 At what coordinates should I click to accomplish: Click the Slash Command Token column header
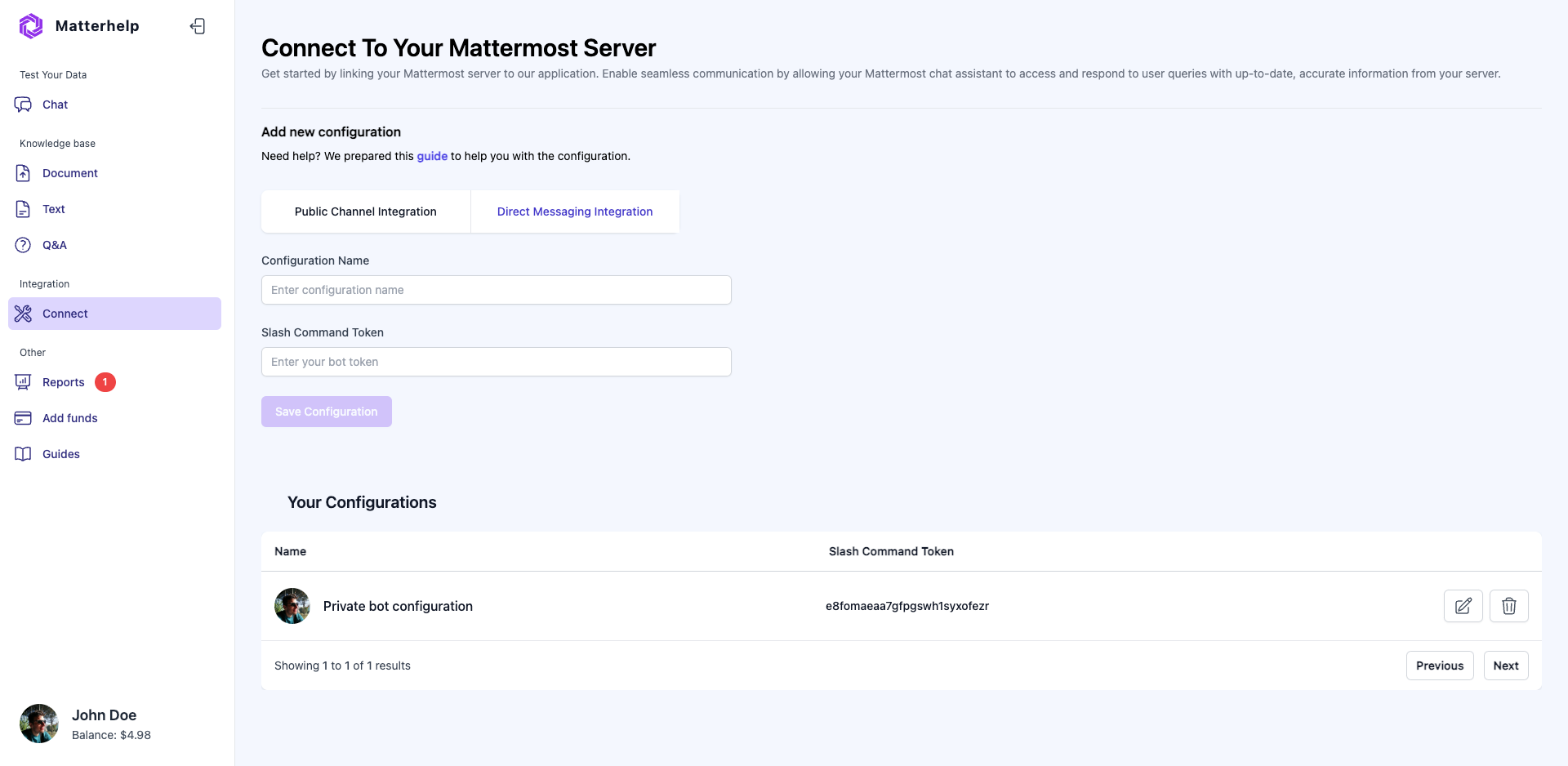point(891,551)
